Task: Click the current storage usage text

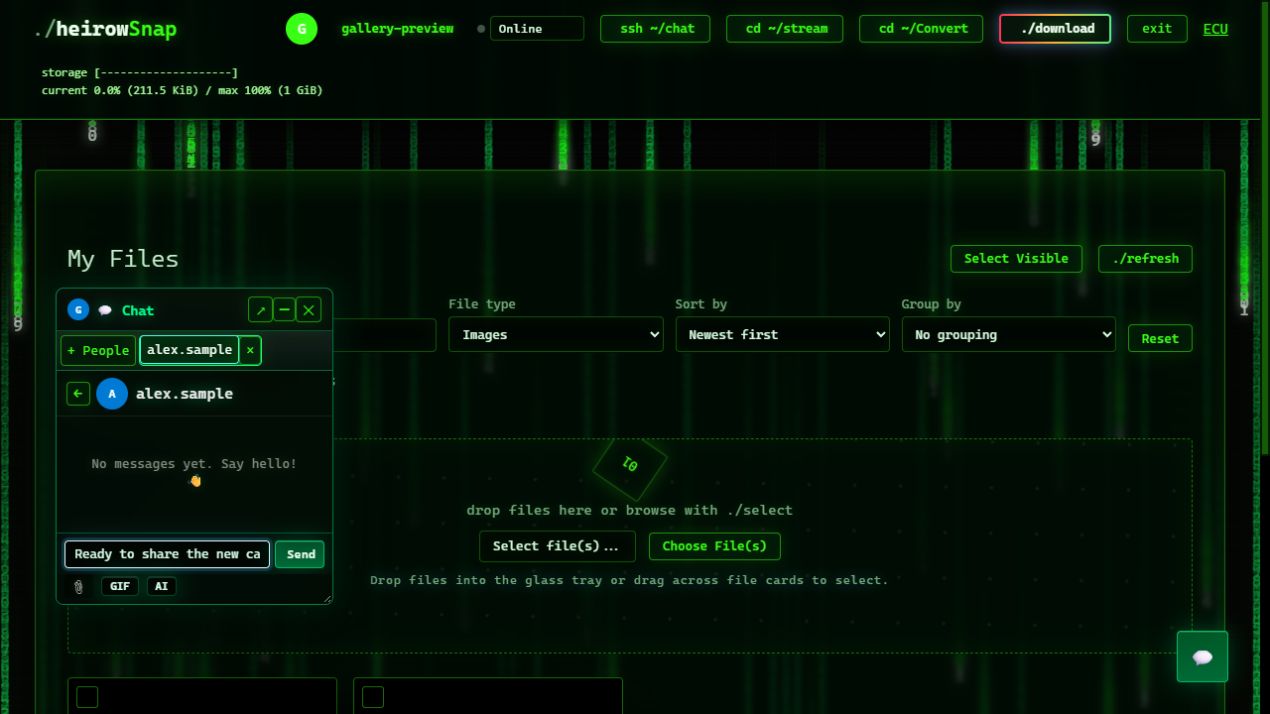Action: pos(182,91)
